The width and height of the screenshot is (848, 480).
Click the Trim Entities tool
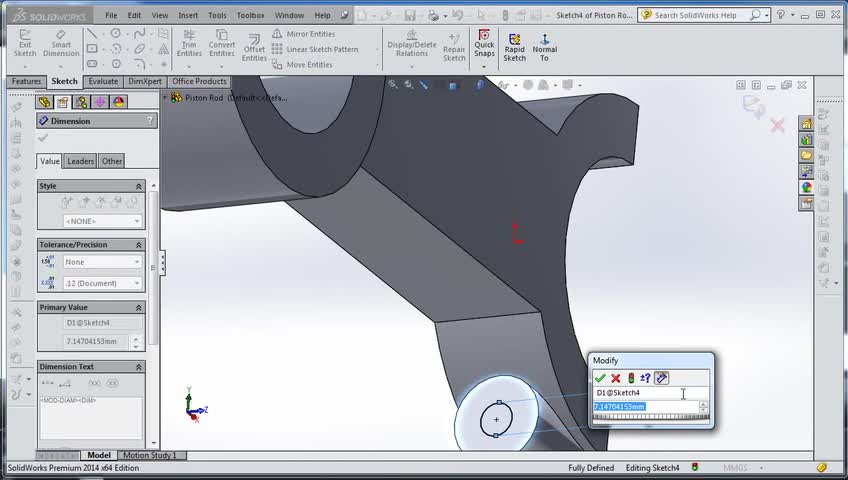coord(189,43)
